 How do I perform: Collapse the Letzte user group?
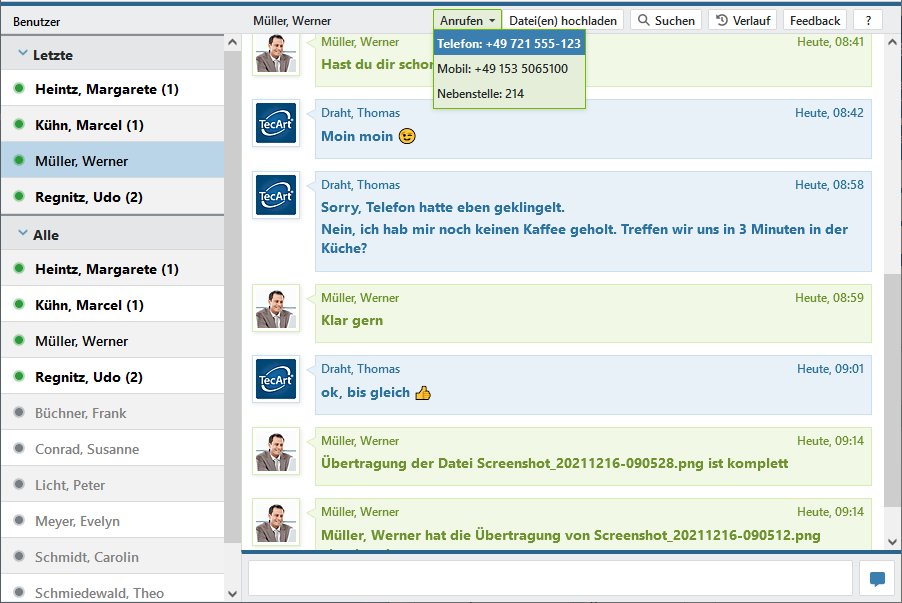tap(24, 54)
